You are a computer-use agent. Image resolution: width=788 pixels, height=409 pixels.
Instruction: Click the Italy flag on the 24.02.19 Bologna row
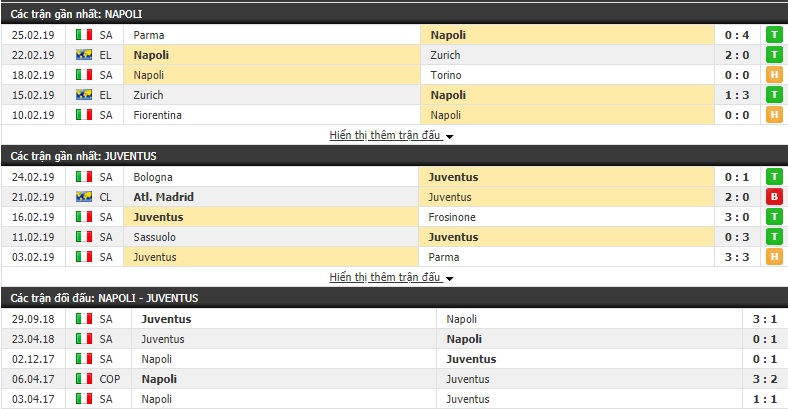(x=84, y=177)
